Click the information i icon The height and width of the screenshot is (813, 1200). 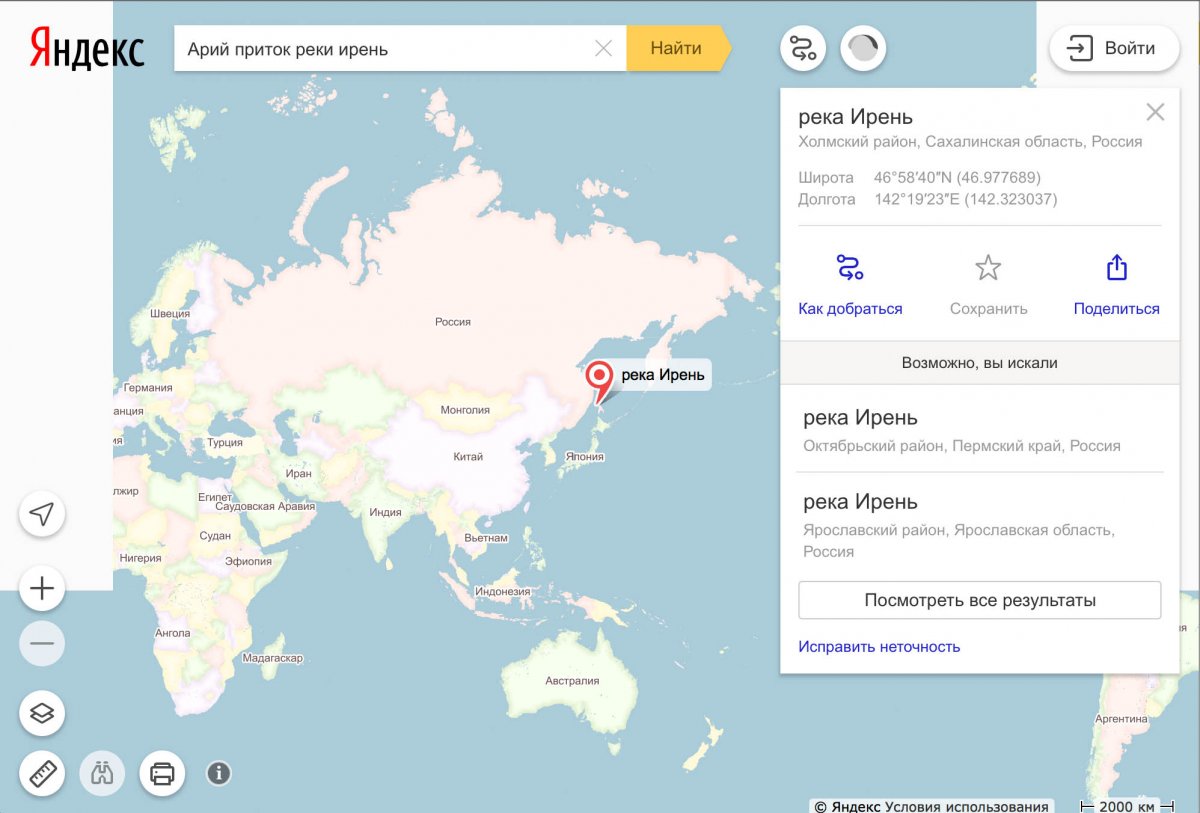point(219,773)
